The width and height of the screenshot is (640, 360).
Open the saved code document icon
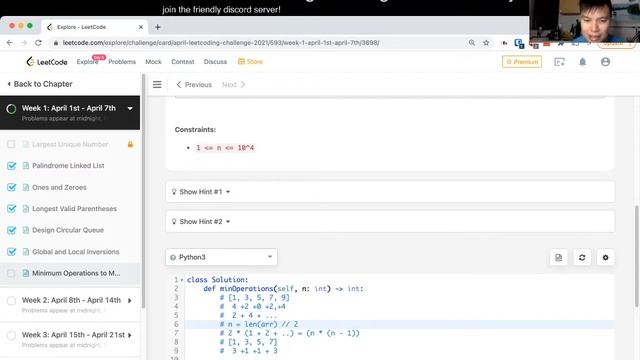click(558, 258)
